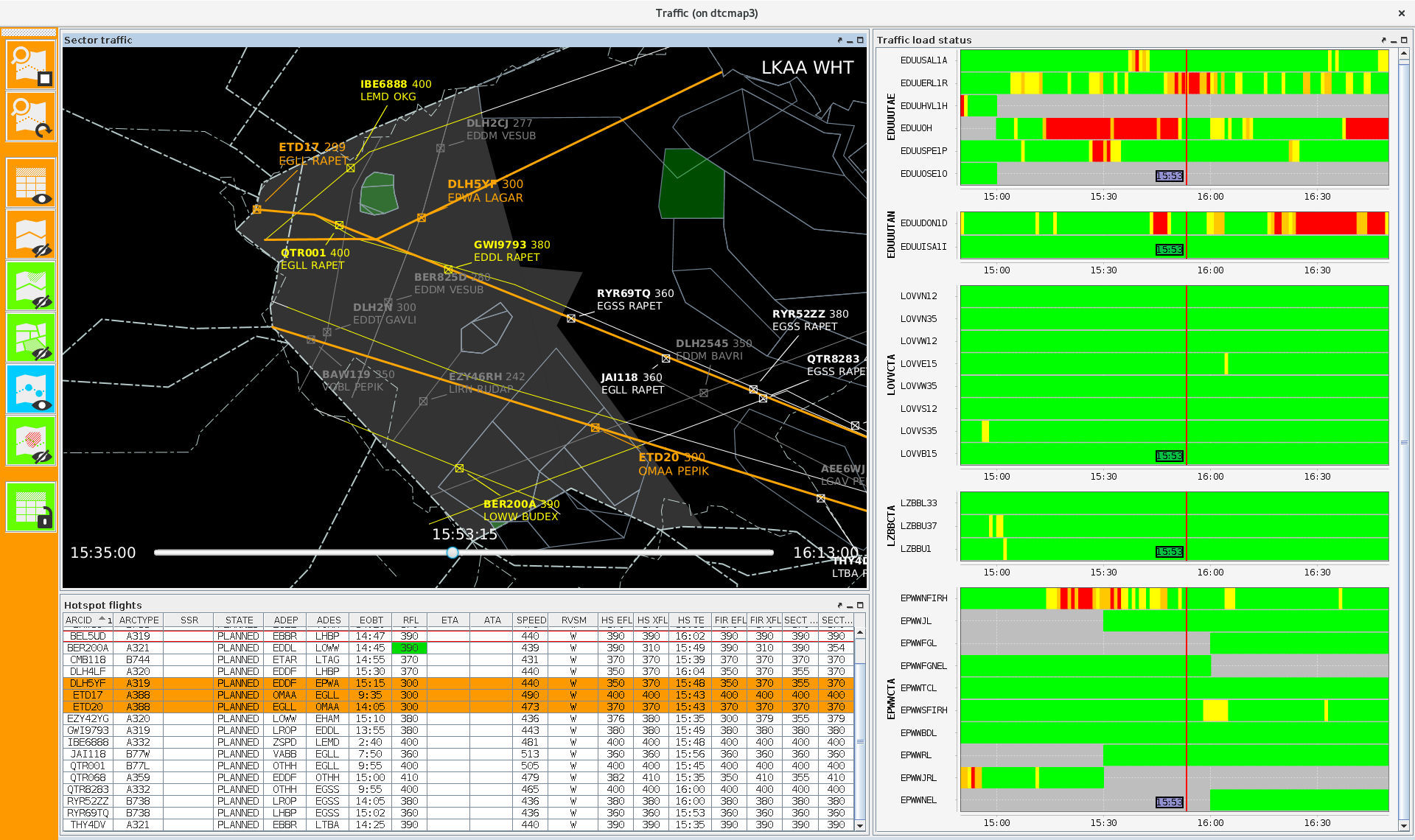Select the ETD17 flight row

coord(88,695)
